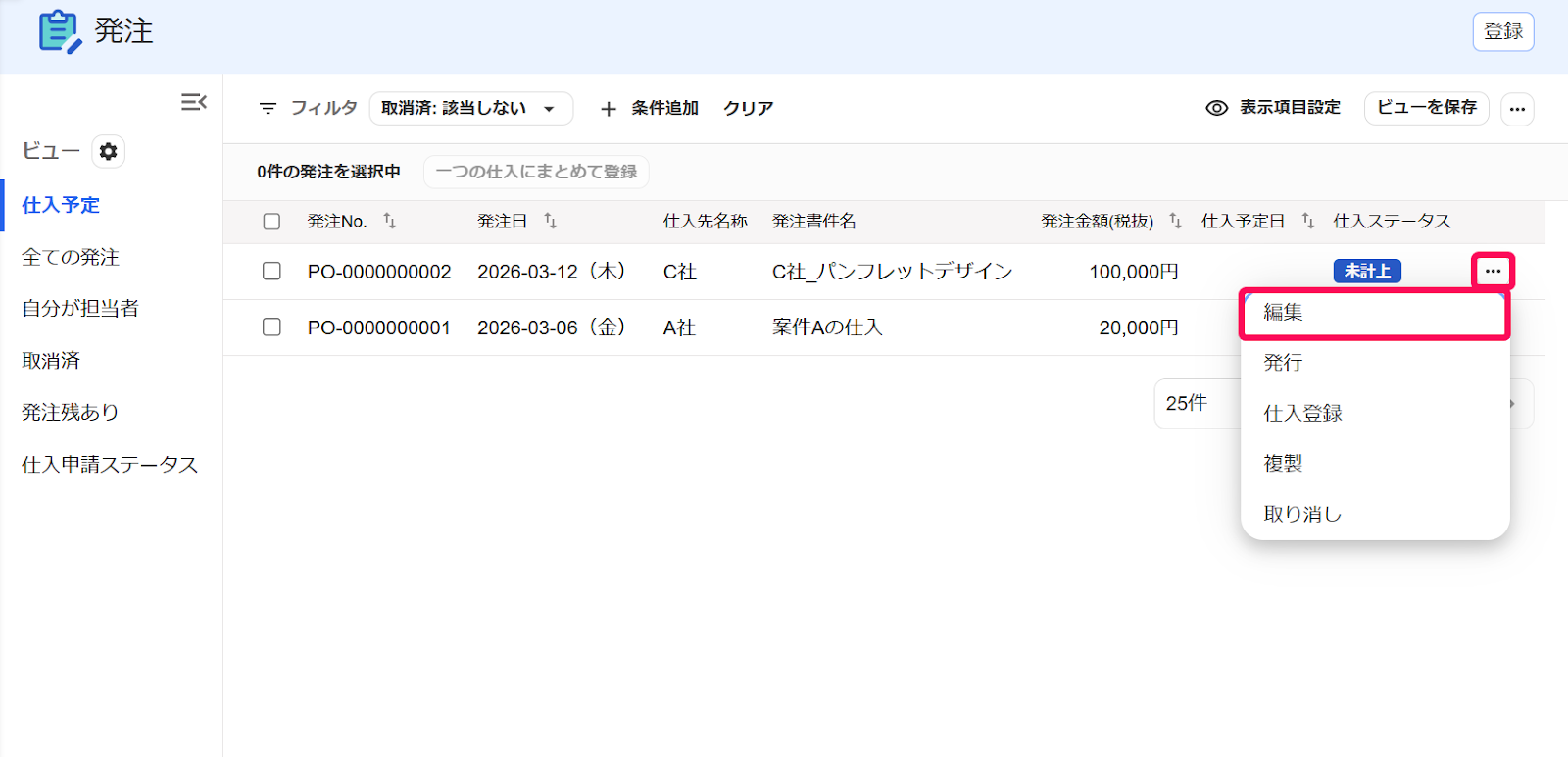Click the フィルタ filter icon

tap(268, 108)
